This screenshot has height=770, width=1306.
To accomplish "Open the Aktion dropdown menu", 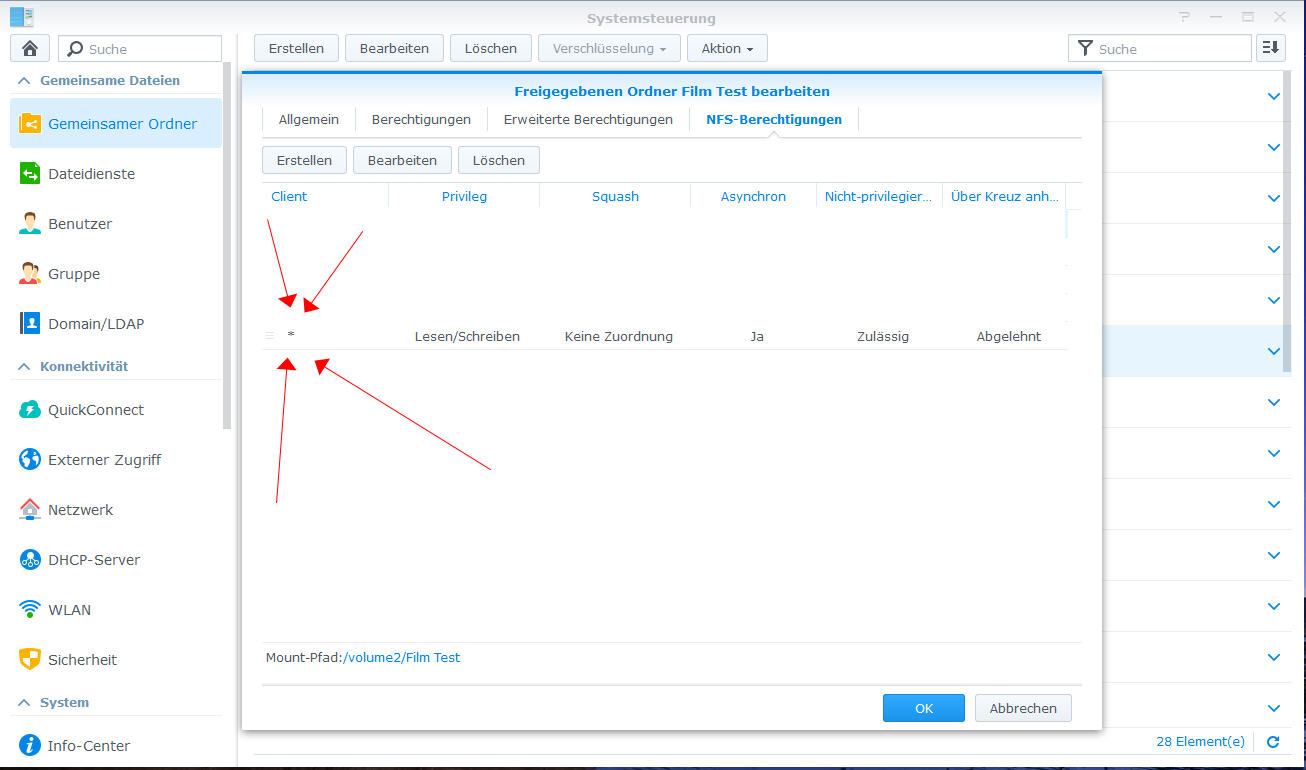I will coord(727,48).
